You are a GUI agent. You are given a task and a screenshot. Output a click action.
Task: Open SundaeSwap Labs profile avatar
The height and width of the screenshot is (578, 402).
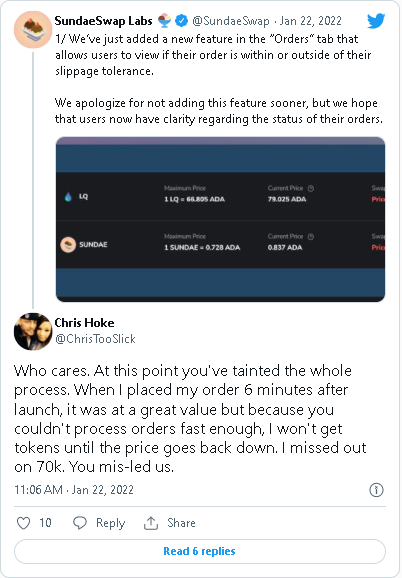tap(33, 29)
